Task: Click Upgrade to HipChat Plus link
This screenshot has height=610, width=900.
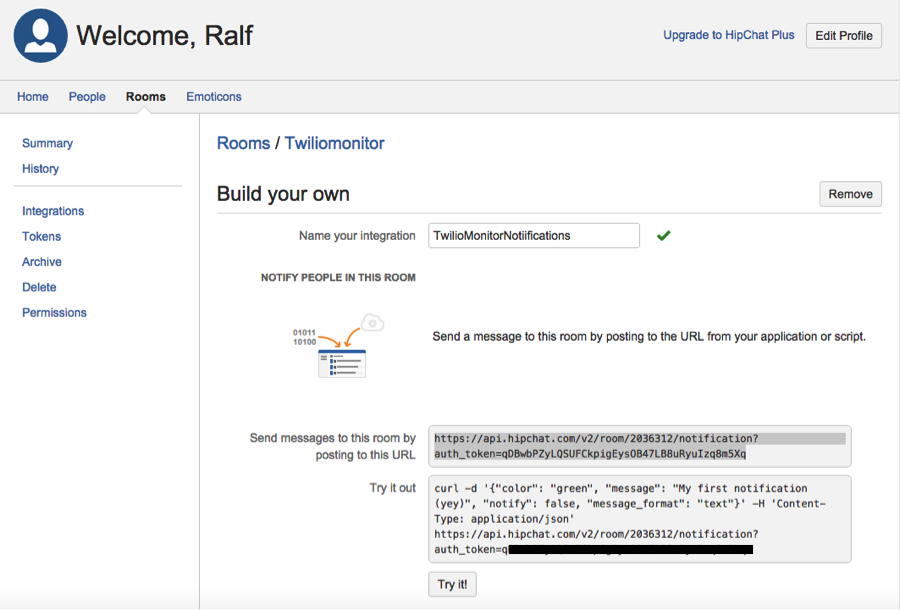Action: (x=729, y=35)
